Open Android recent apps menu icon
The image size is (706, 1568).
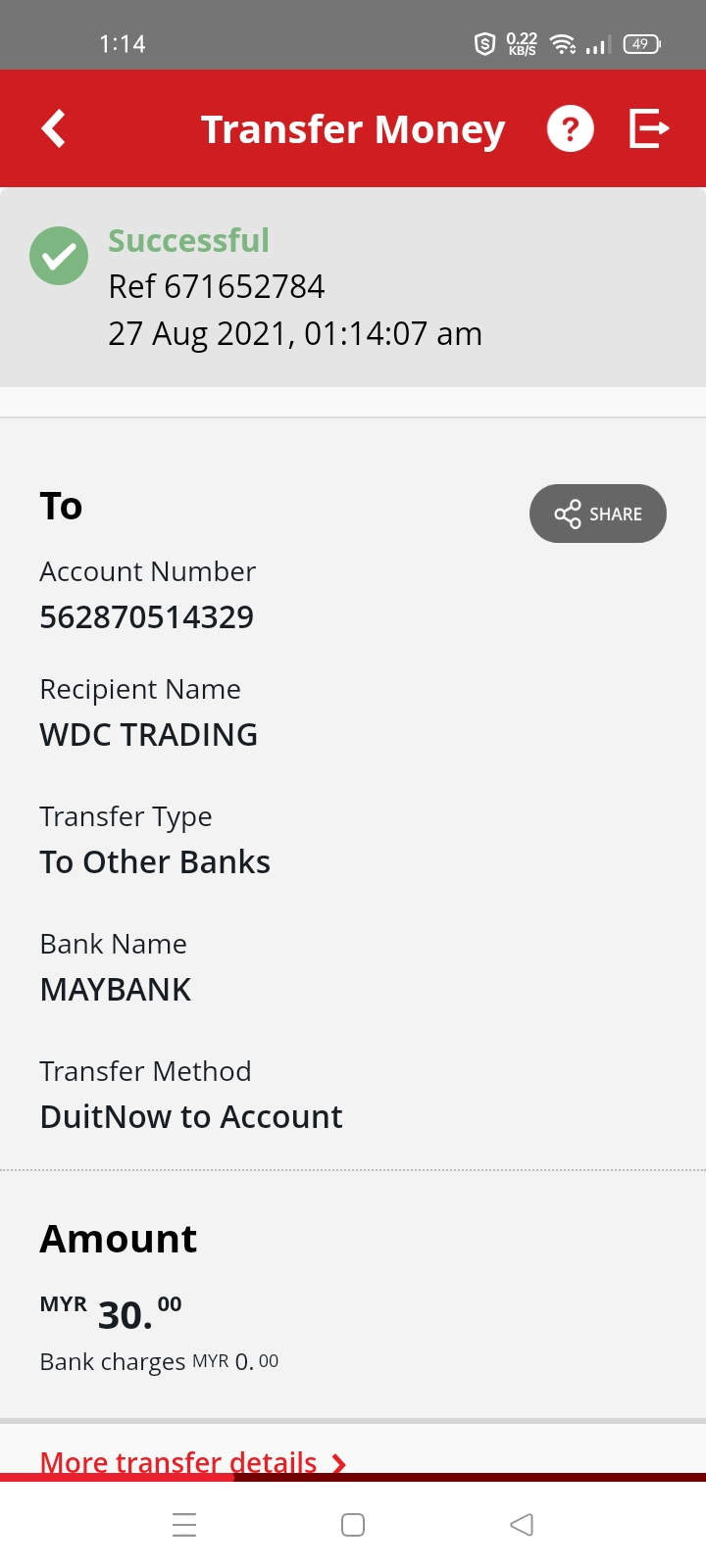pos(184,1525)
